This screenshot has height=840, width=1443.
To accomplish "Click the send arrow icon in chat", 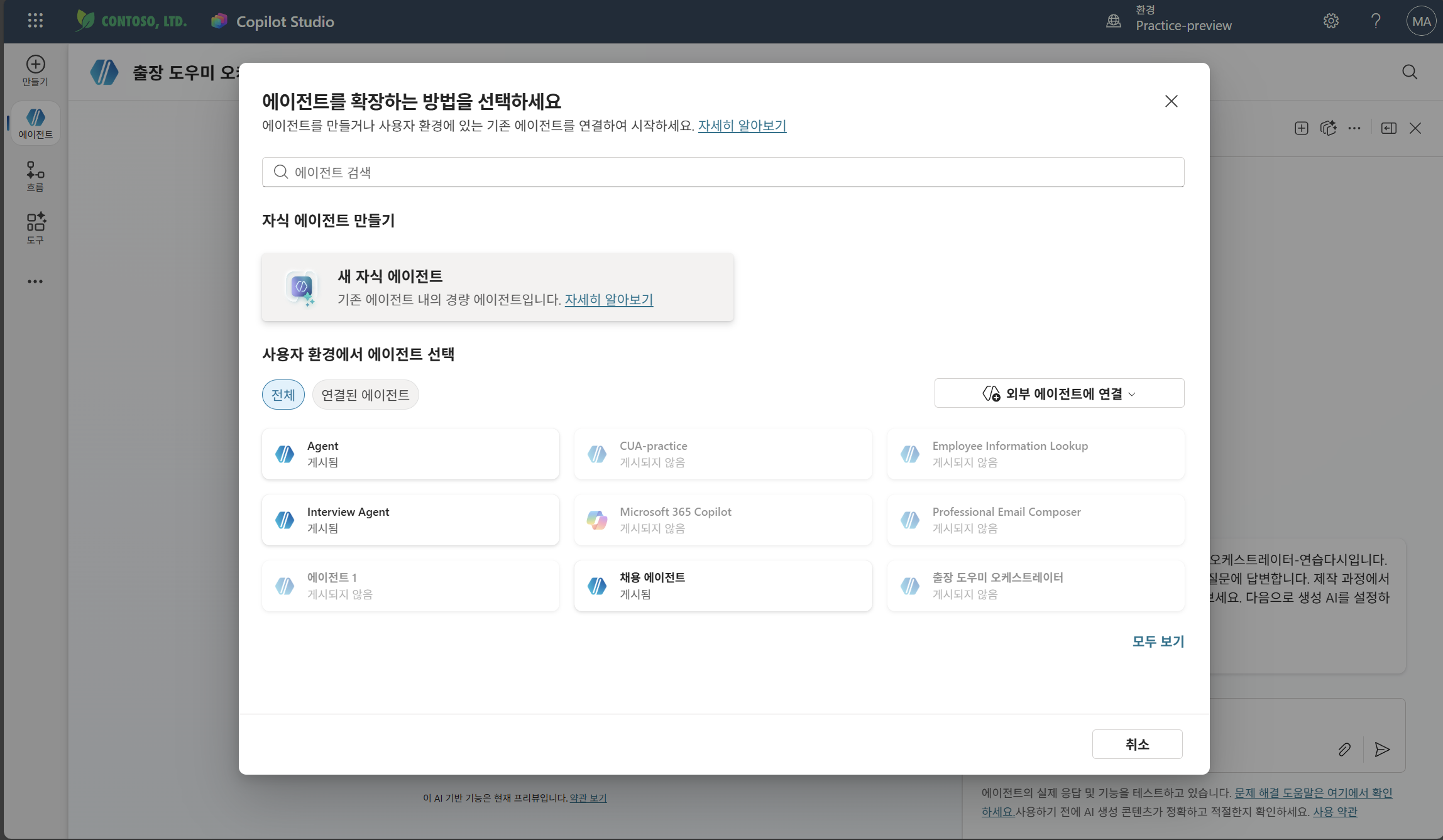I will (1382, 749).
